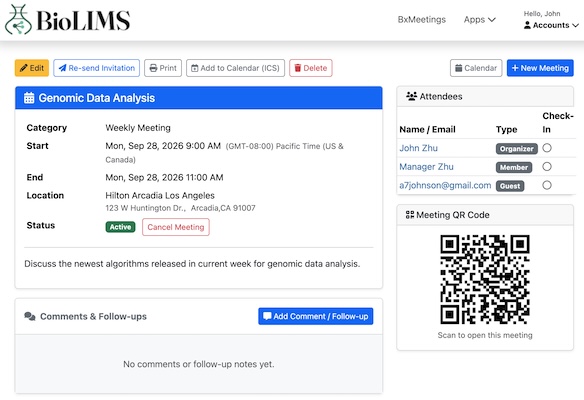Click the Name / Email column header

[427, 129]
